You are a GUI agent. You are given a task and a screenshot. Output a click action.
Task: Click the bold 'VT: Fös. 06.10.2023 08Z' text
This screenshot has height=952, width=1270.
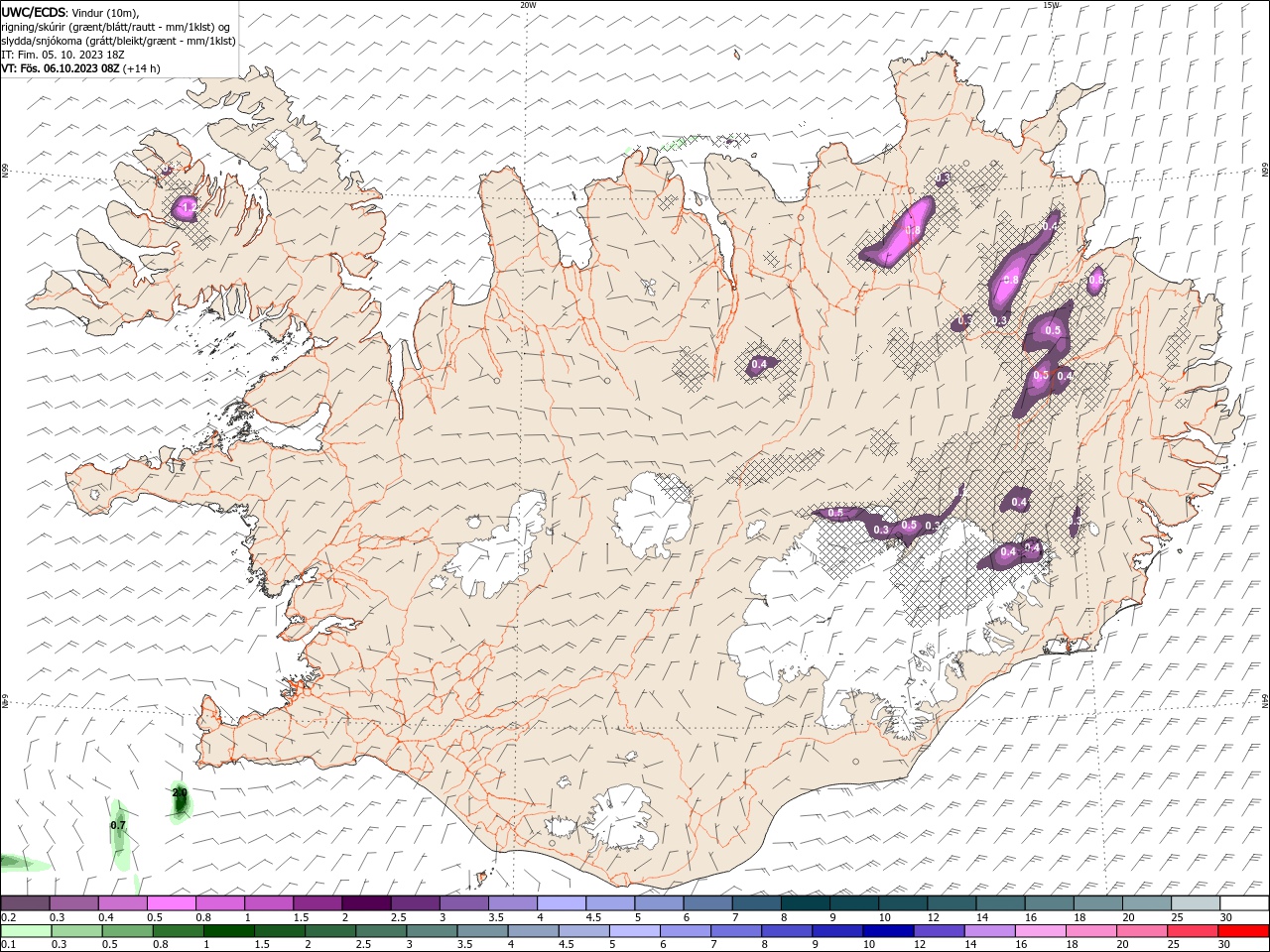[x=61, y=68]
